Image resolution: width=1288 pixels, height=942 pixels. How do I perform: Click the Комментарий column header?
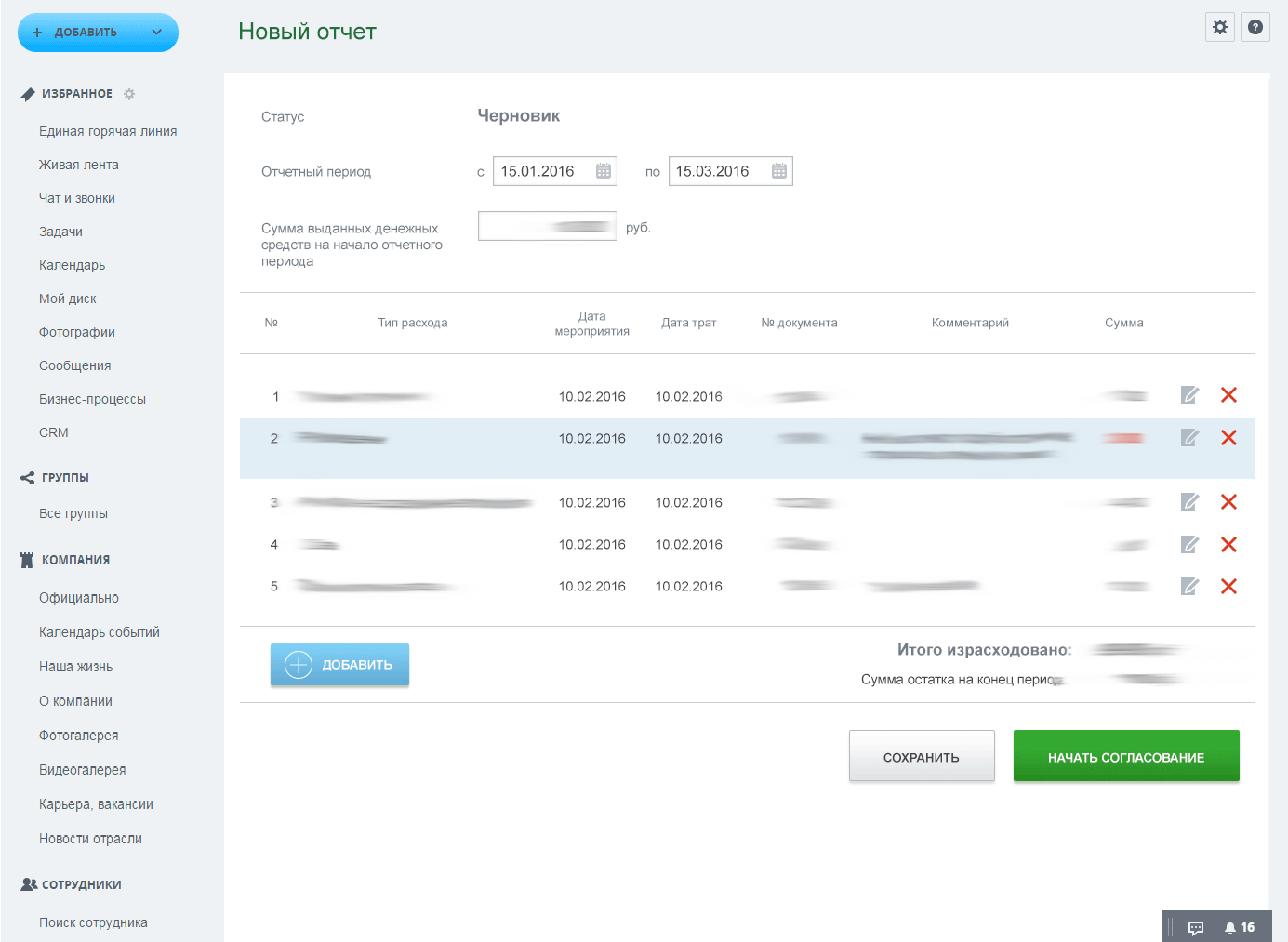970,323
